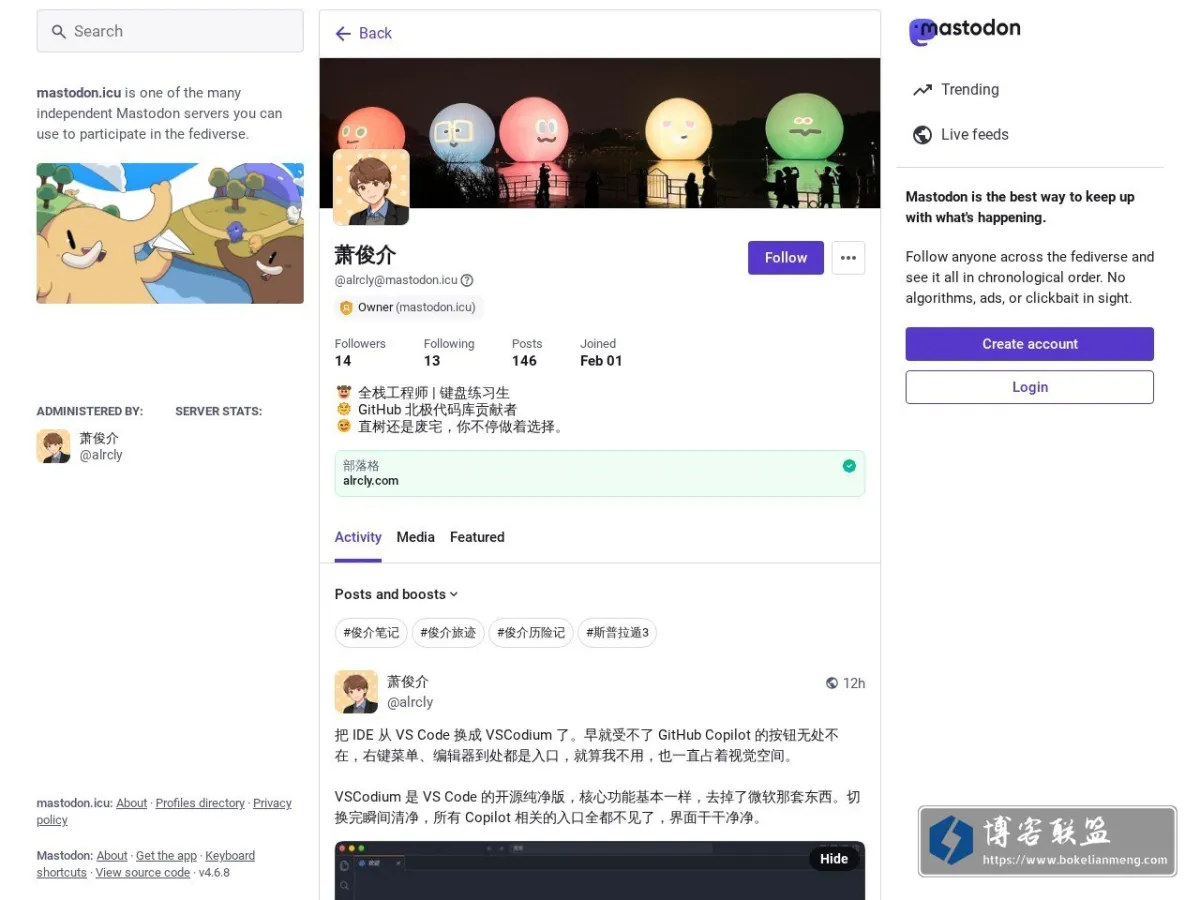Image resolution: width=1200 pixels, height=900 pixels.
Task: Click the Live feeds globe icon
Action: (x=922, y=135)
